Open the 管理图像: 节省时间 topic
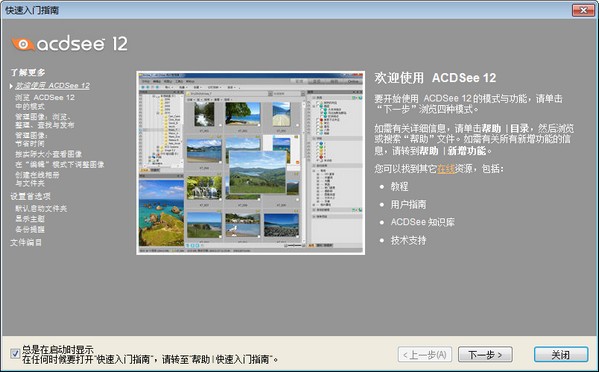 click(31, 139)
